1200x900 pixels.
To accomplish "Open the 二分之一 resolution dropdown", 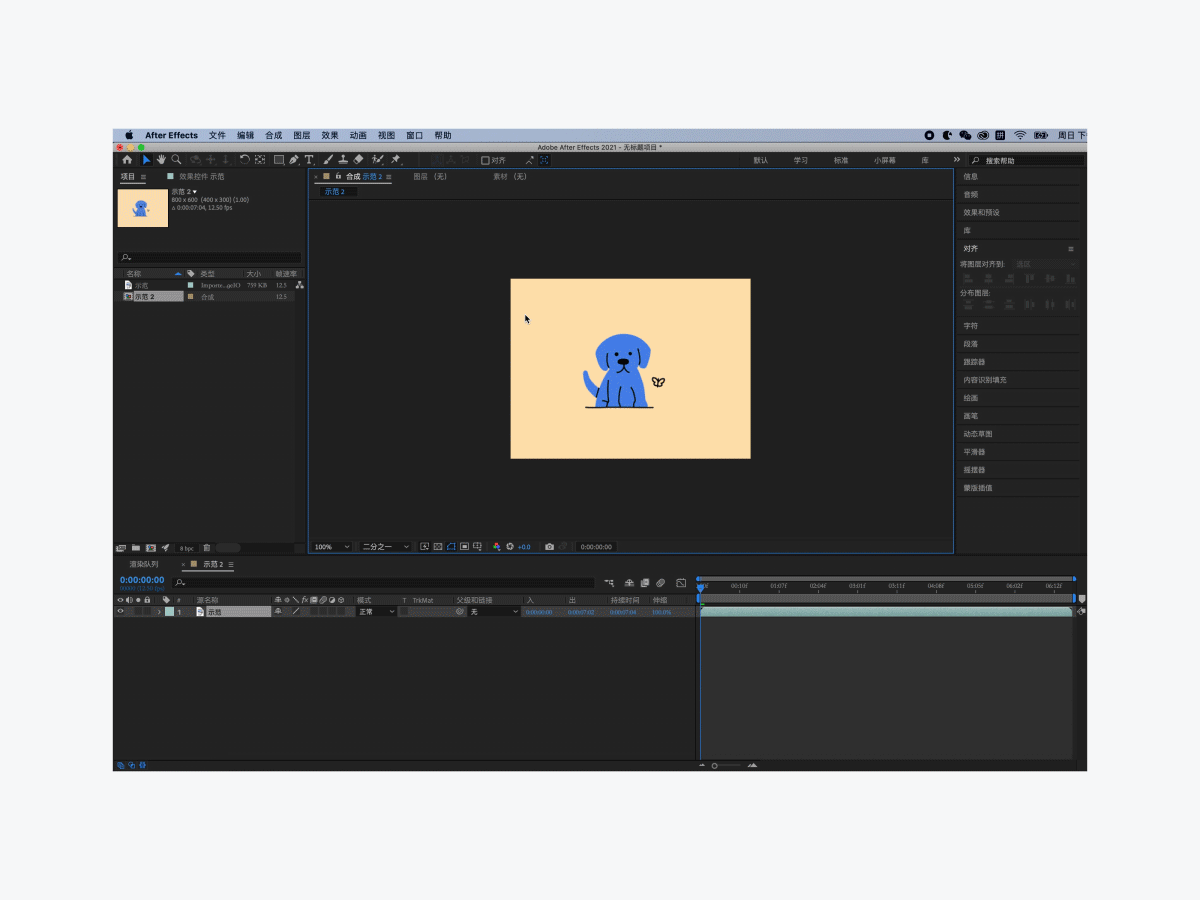I will 386,547.
